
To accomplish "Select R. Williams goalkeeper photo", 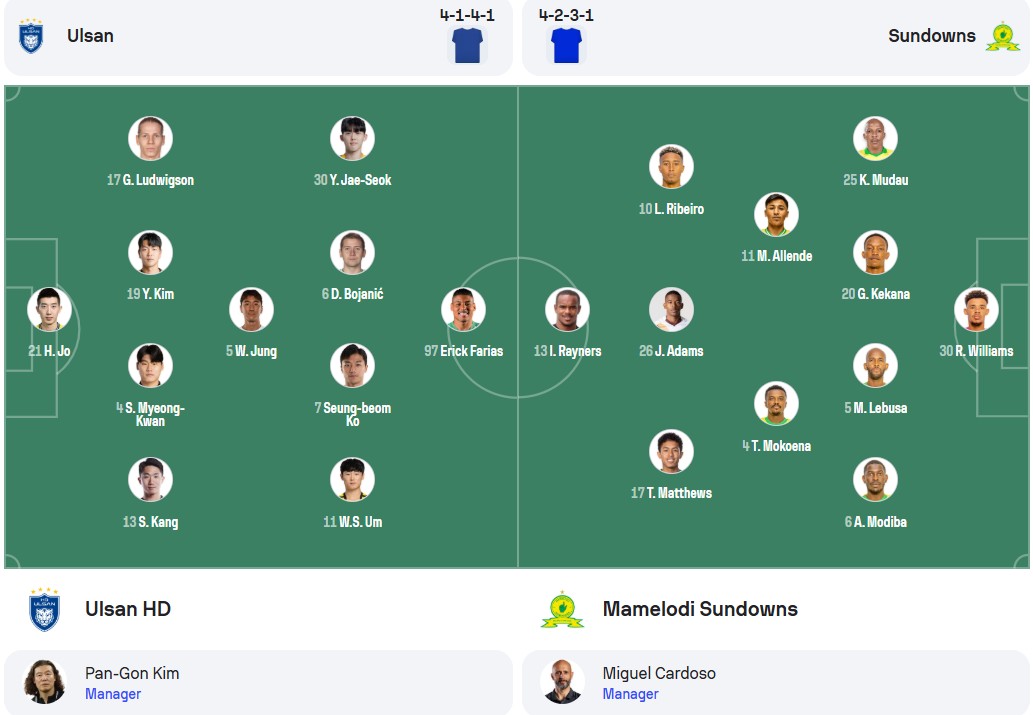I will (x=976, y=309).
